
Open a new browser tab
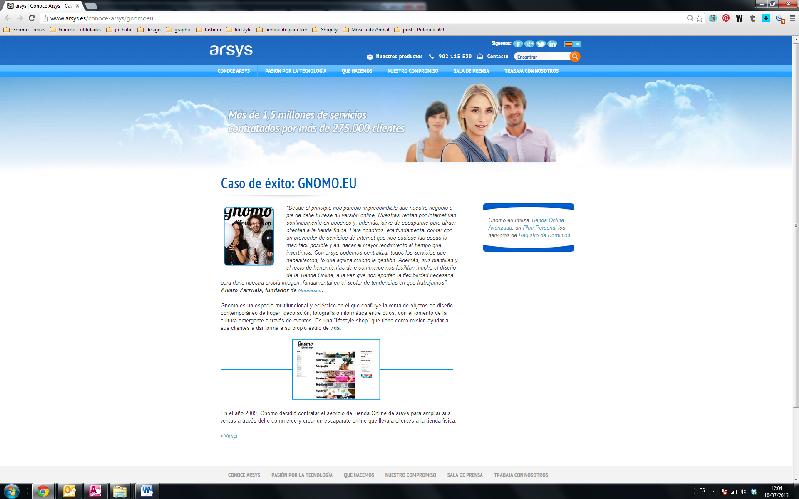click(91, 6)
